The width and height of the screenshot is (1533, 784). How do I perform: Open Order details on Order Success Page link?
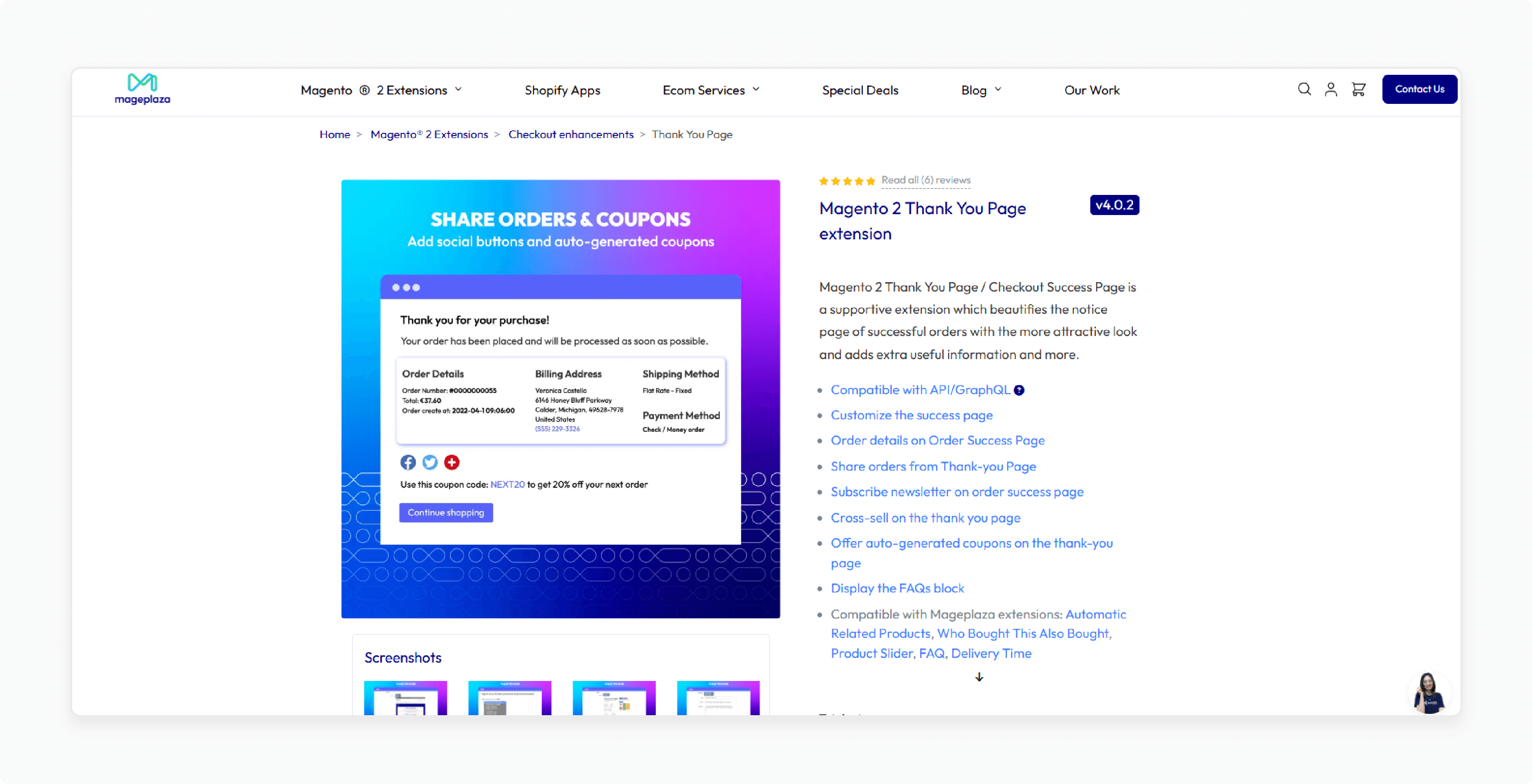[937, 441]
